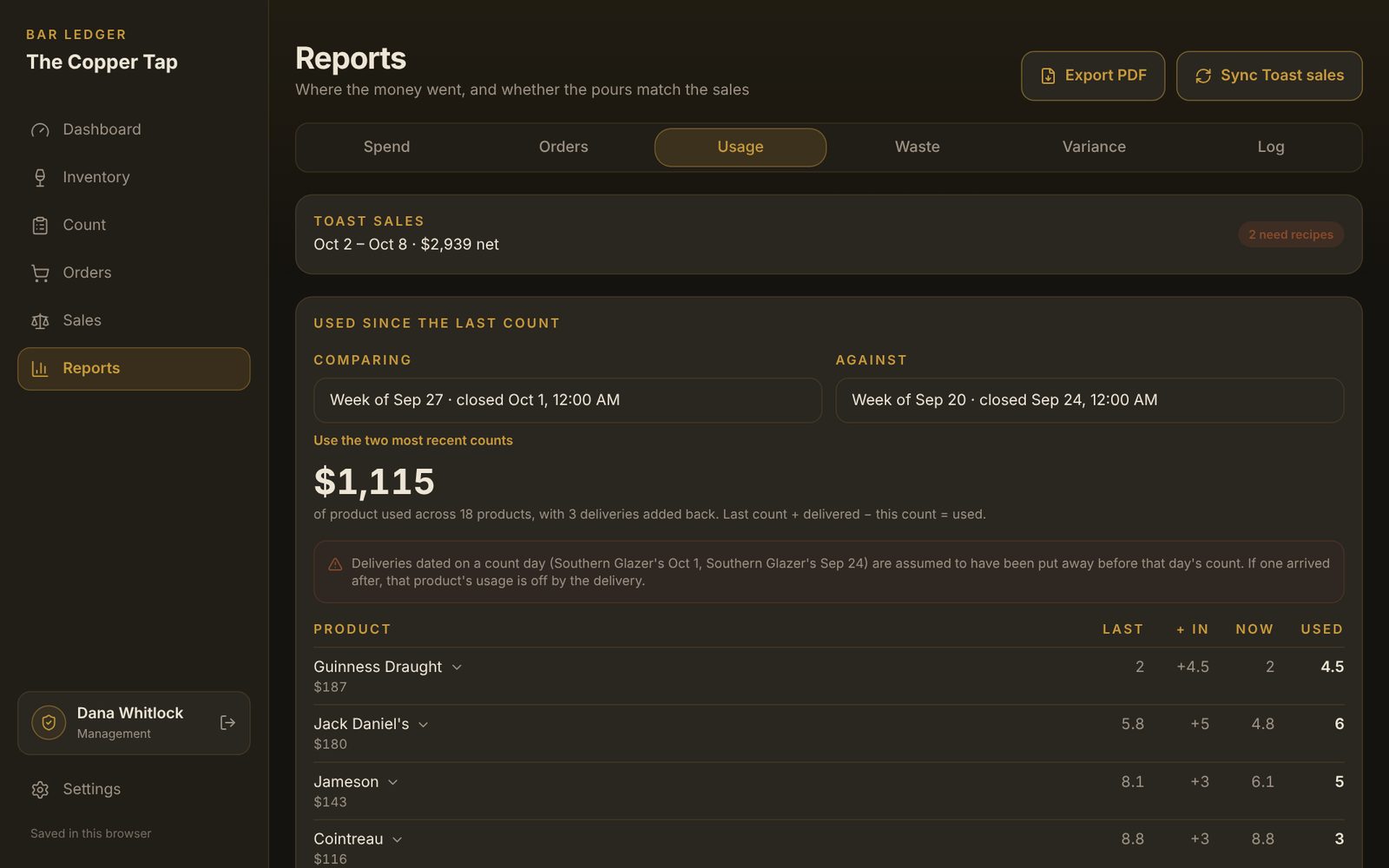The height and width of the screenshot is (868, 1389).
Task: Expand the Cointreau row chevron
Action: (x=398, y=839)
